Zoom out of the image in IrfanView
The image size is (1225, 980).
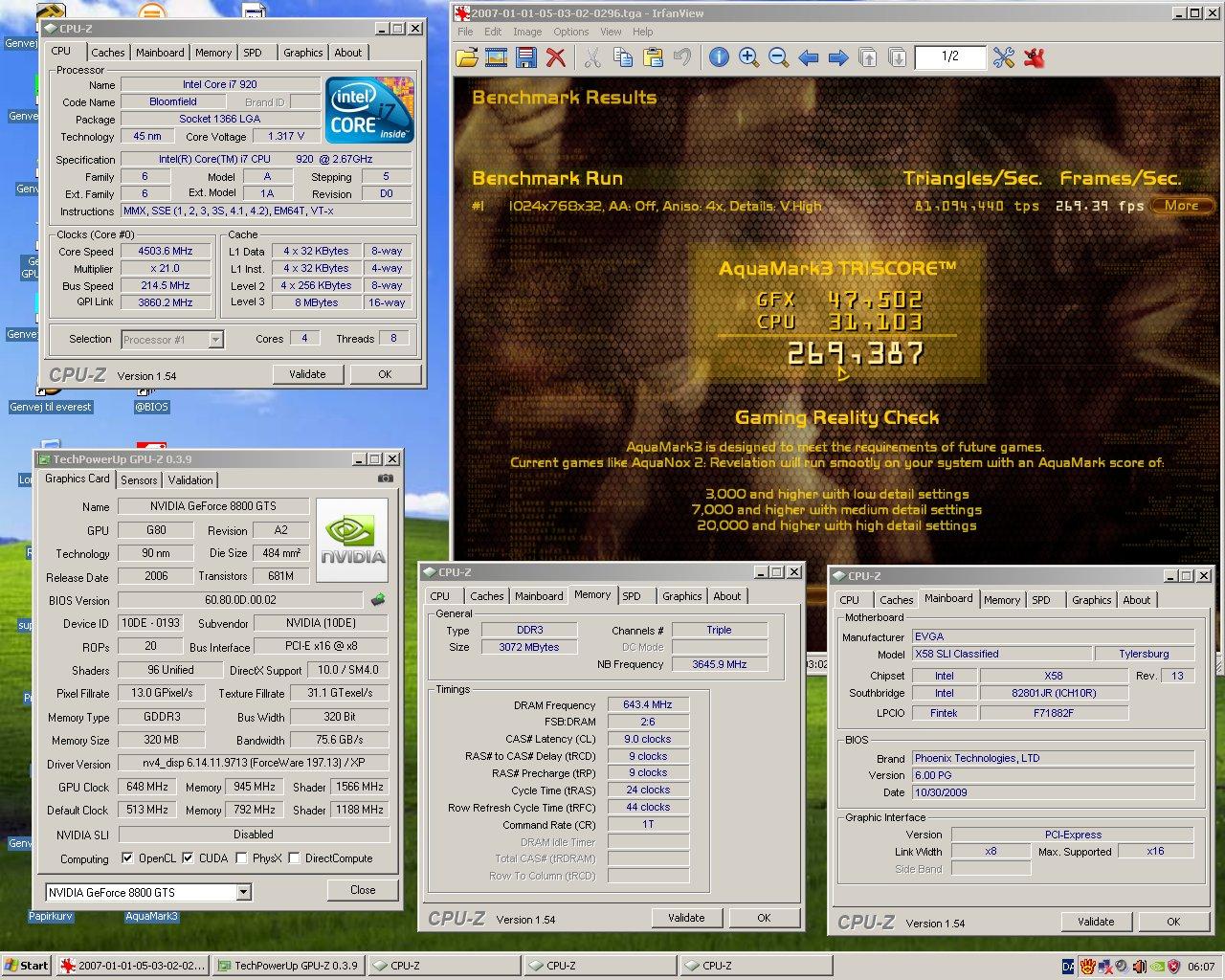778,57
